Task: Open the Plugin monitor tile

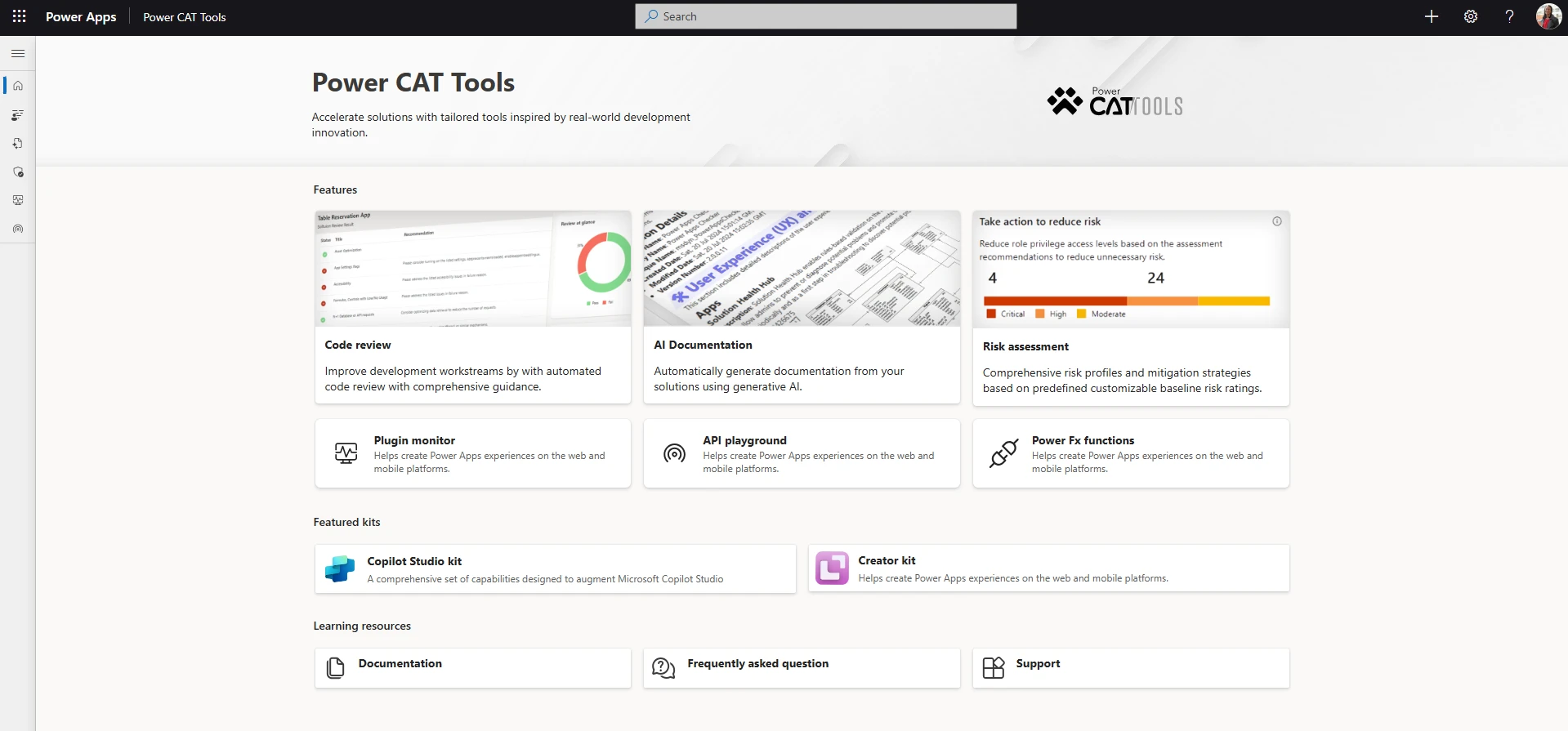Action: click(x=472, y=453)
